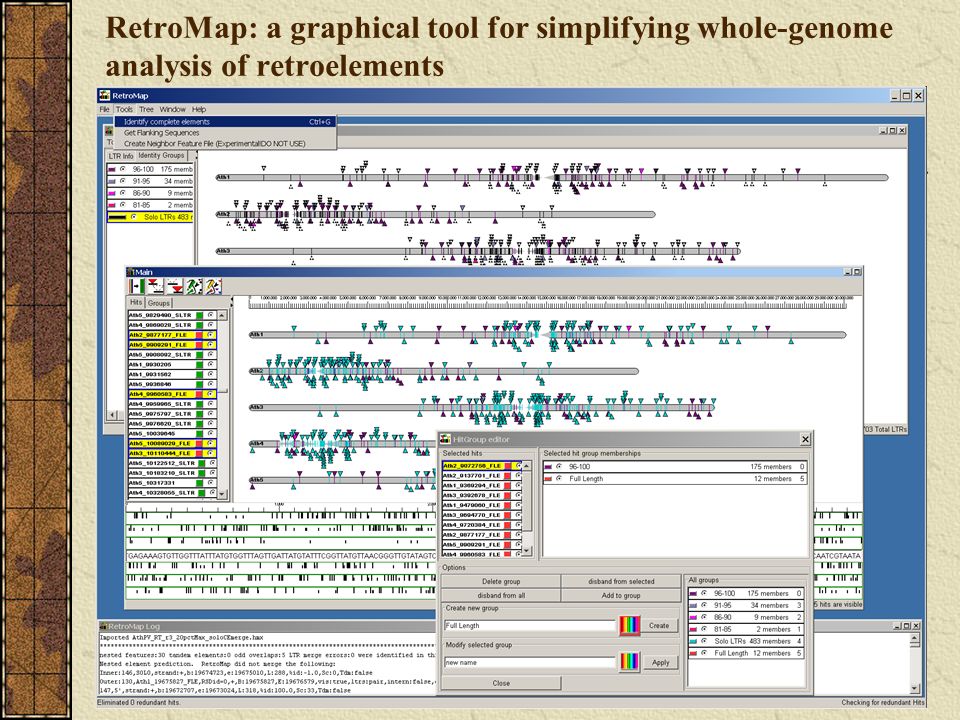Switch to the Groups tab in Main
The height and width of the screenshot is (720, 960).
pyautogui.click(x=159, y=303)
